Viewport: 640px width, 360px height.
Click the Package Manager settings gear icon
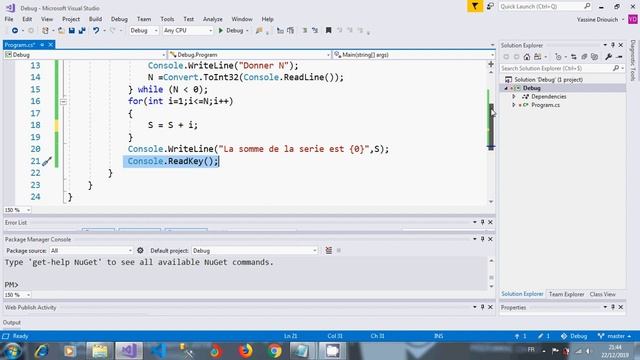(x=140, y=250)
